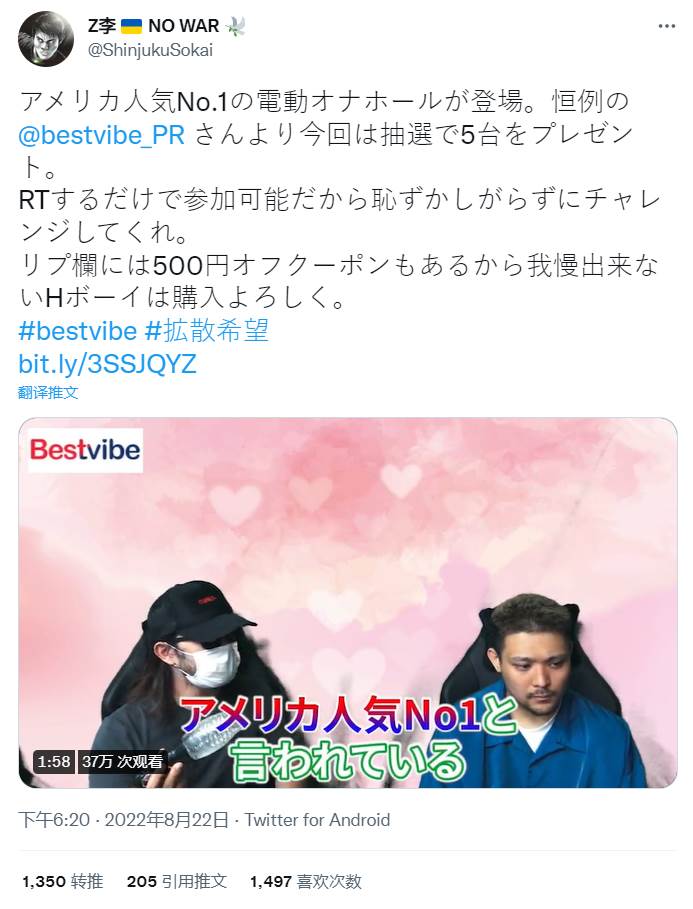Click the 37万 次观看 view count
The width and height of the screenshot is (693, 909).
coord(122,761)
